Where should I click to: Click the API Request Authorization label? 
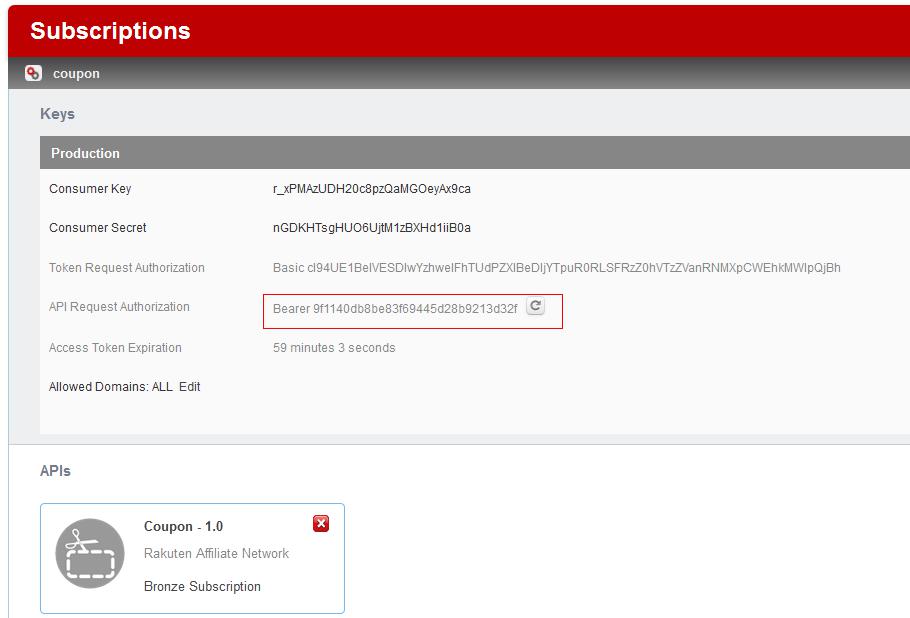(119, 307)
